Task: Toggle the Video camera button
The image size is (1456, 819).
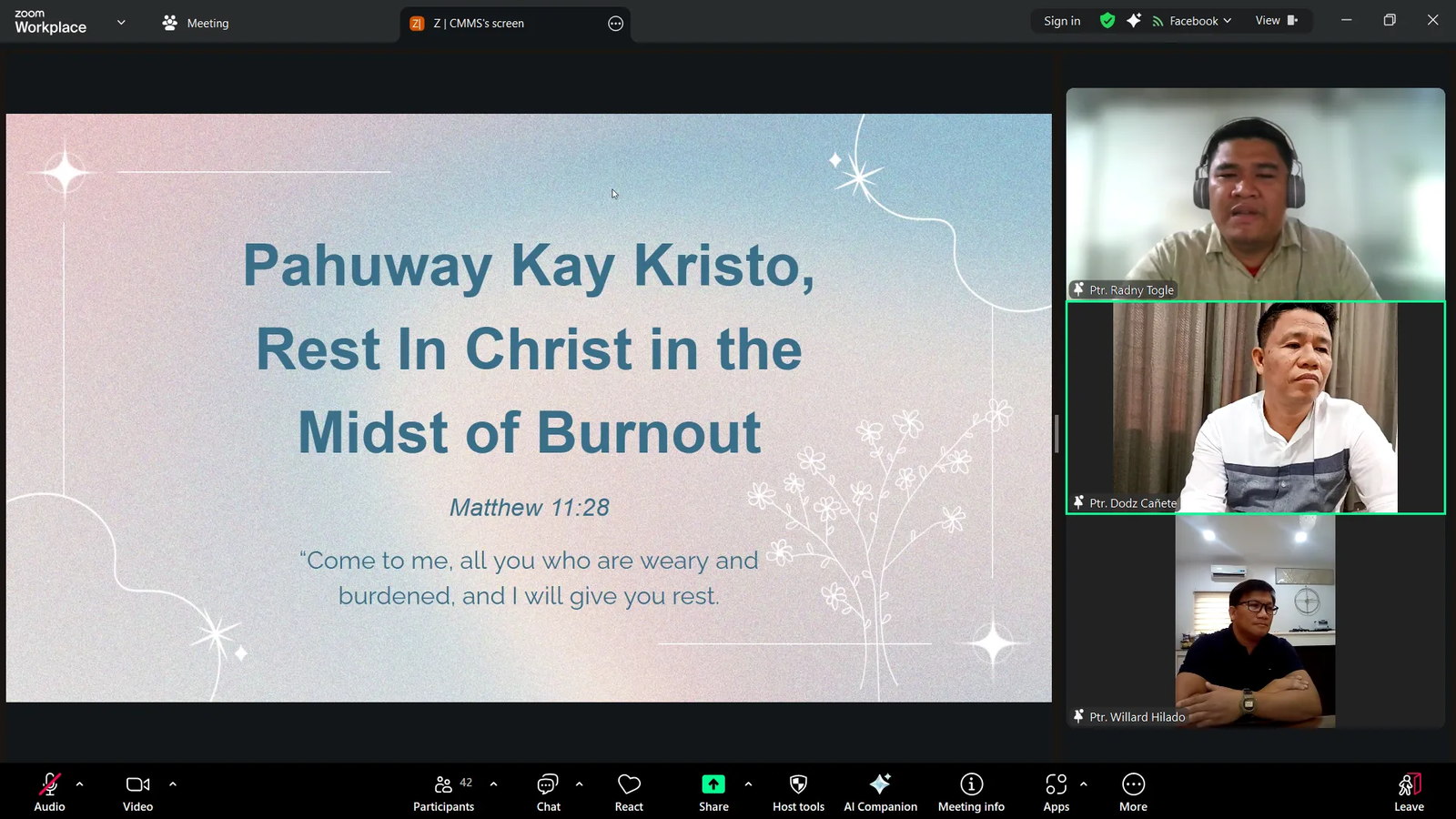Action: 137,792
